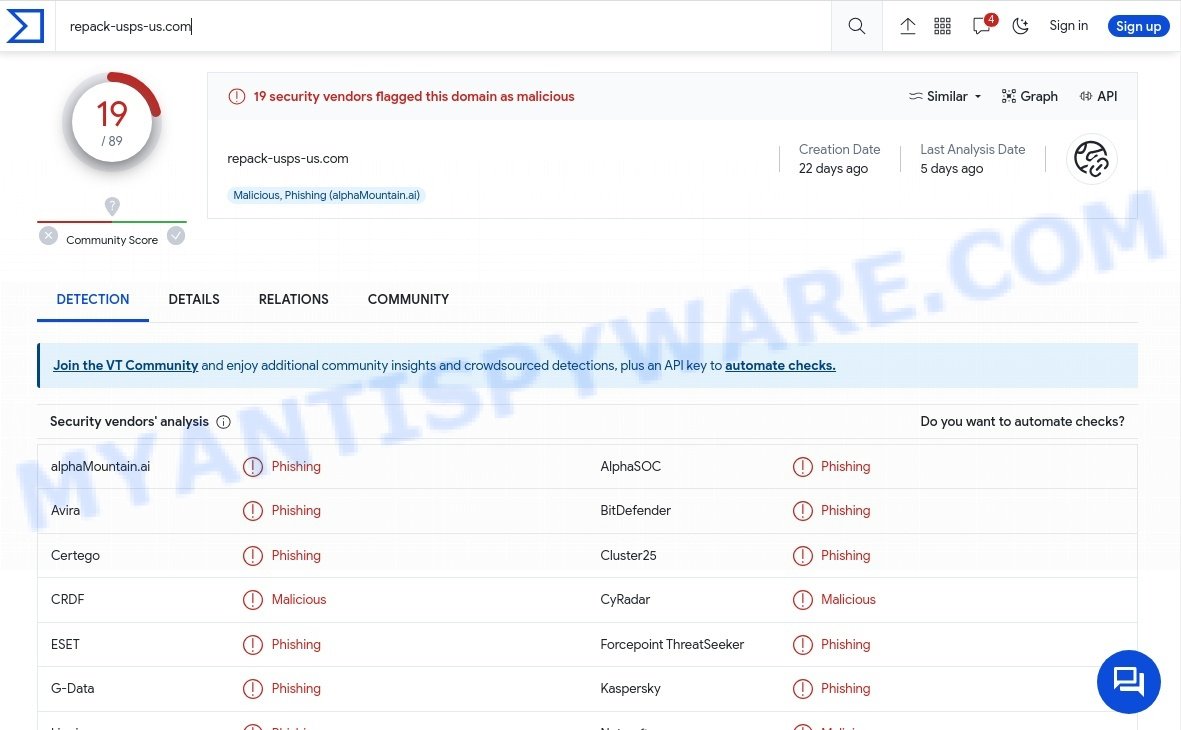Click the Malicious, Phishing alphaMountain.ai tag

pyautogui.click(x=326, y=195)
